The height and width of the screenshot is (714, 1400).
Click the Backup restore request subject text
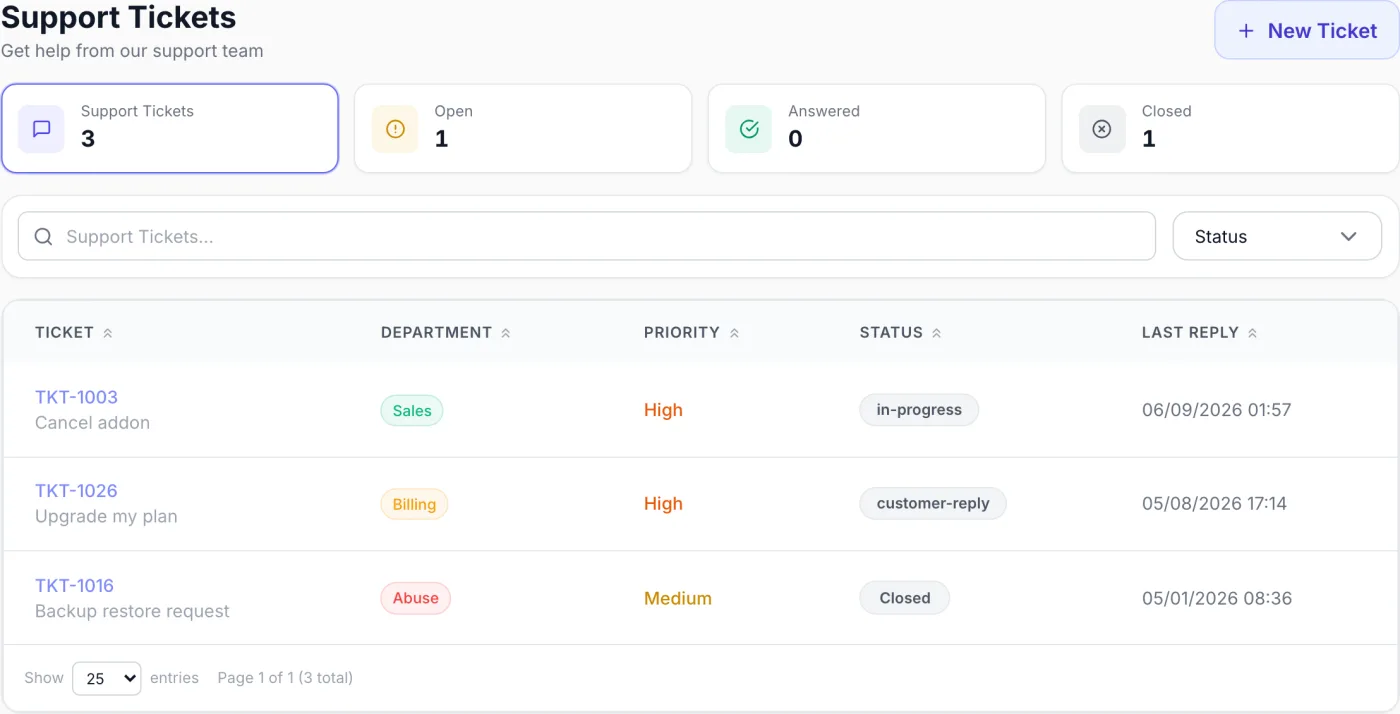point(132,611)
